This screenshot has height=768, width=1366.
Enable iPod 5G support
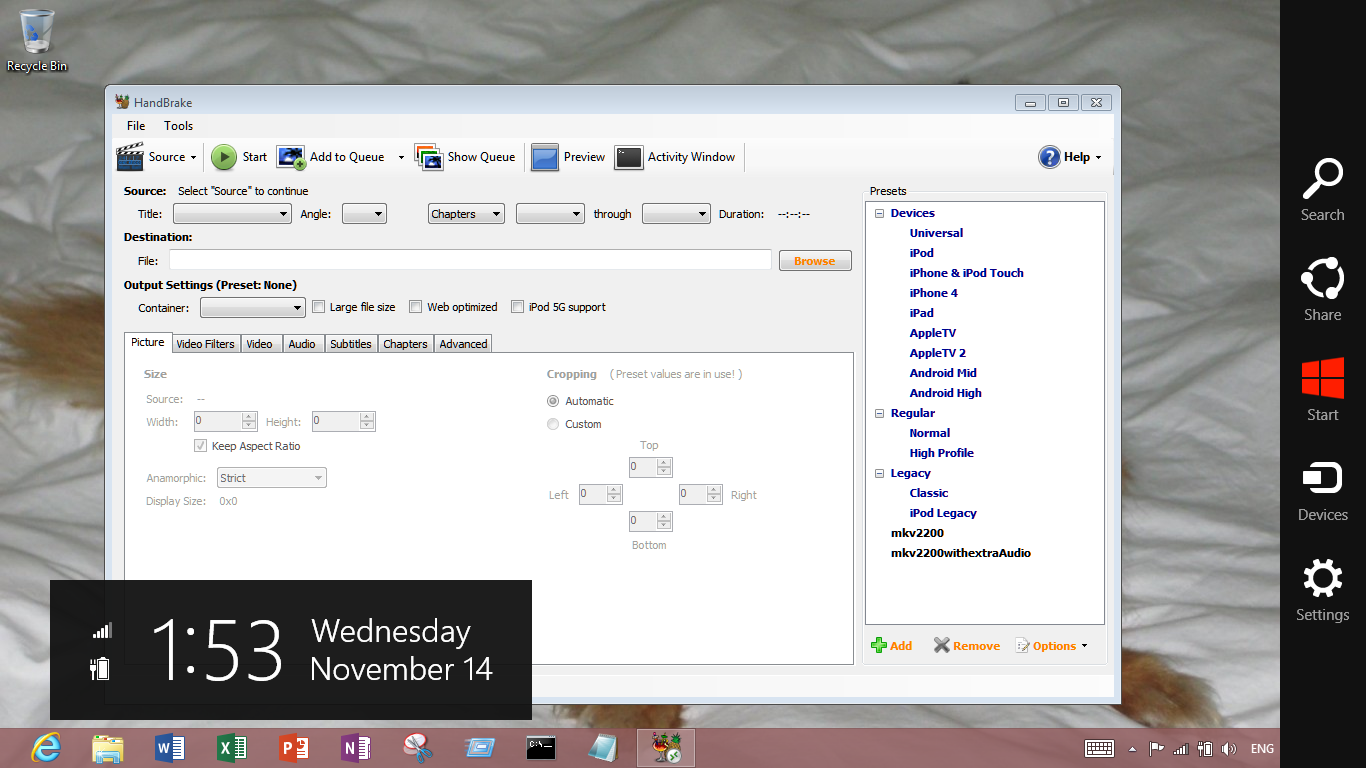pyautogui.click(x=518, y=306)
